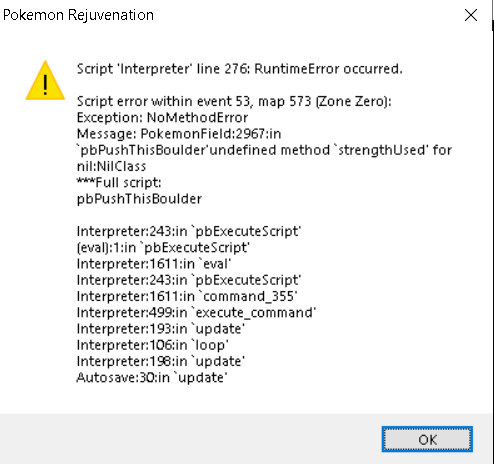The height and width of the screenshot is (464, 494).
Task: Click the undefined method 'strengthUsed' text
Action: point(317,150)
